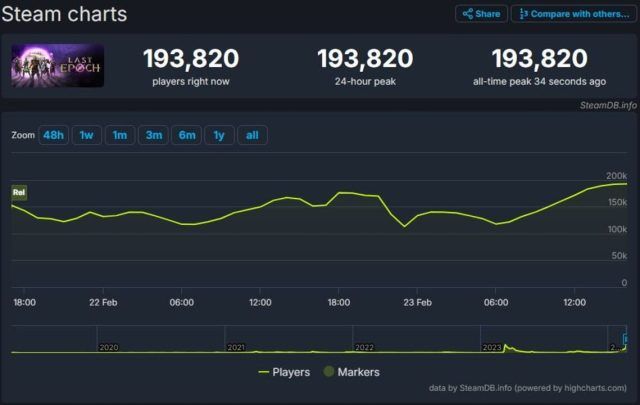Screen dimensions: 640x405
Task: Click the 100k y-axis label
Action: pos(617,229)
